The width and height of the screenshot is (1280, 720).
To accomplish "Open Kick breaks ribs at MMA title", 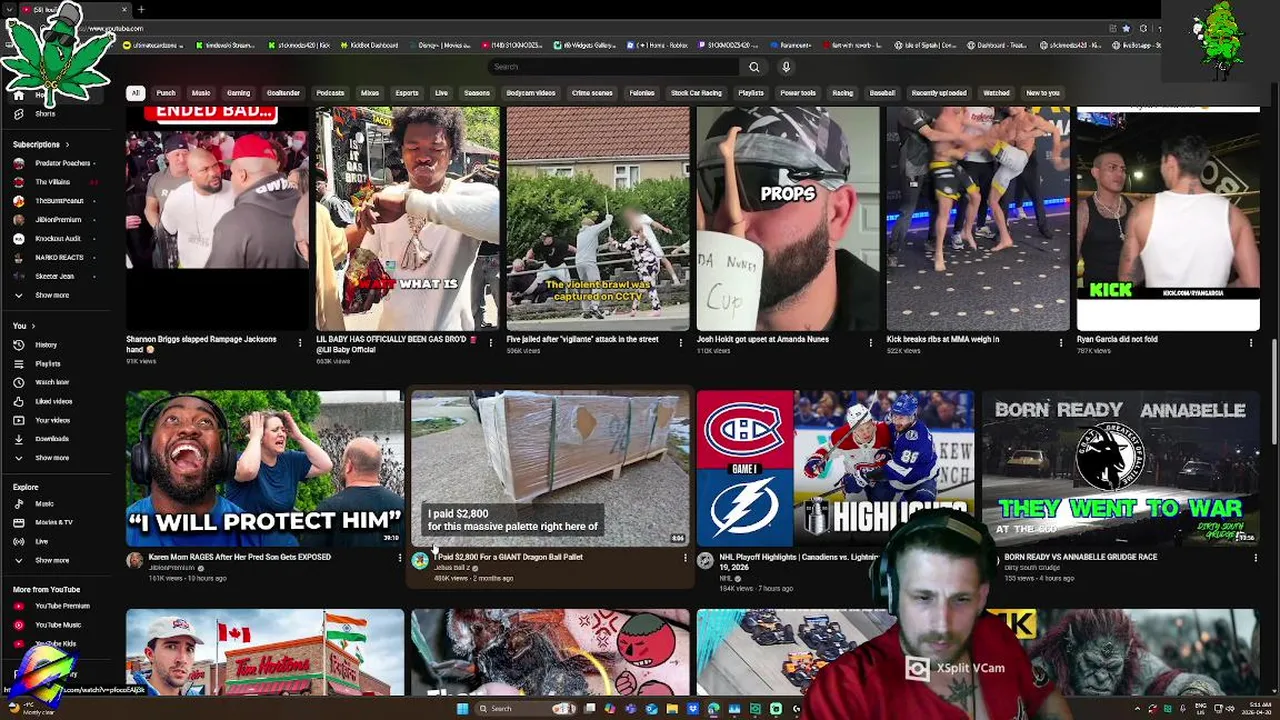I will pyautogui.click(x=942, y=339).
